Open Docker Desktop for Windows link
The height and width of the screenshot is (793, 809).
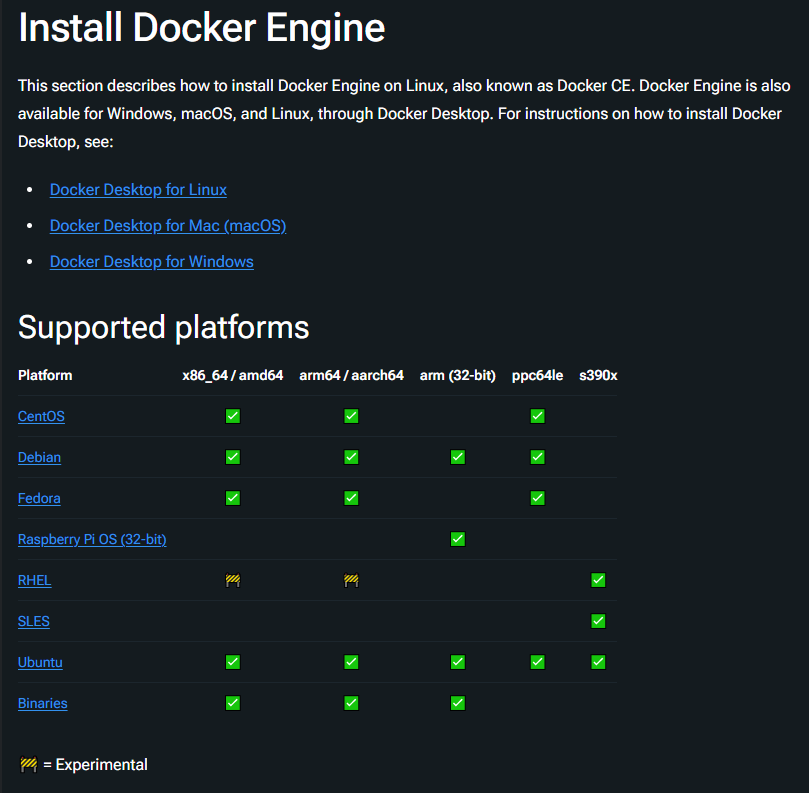(x=152, y=262)
